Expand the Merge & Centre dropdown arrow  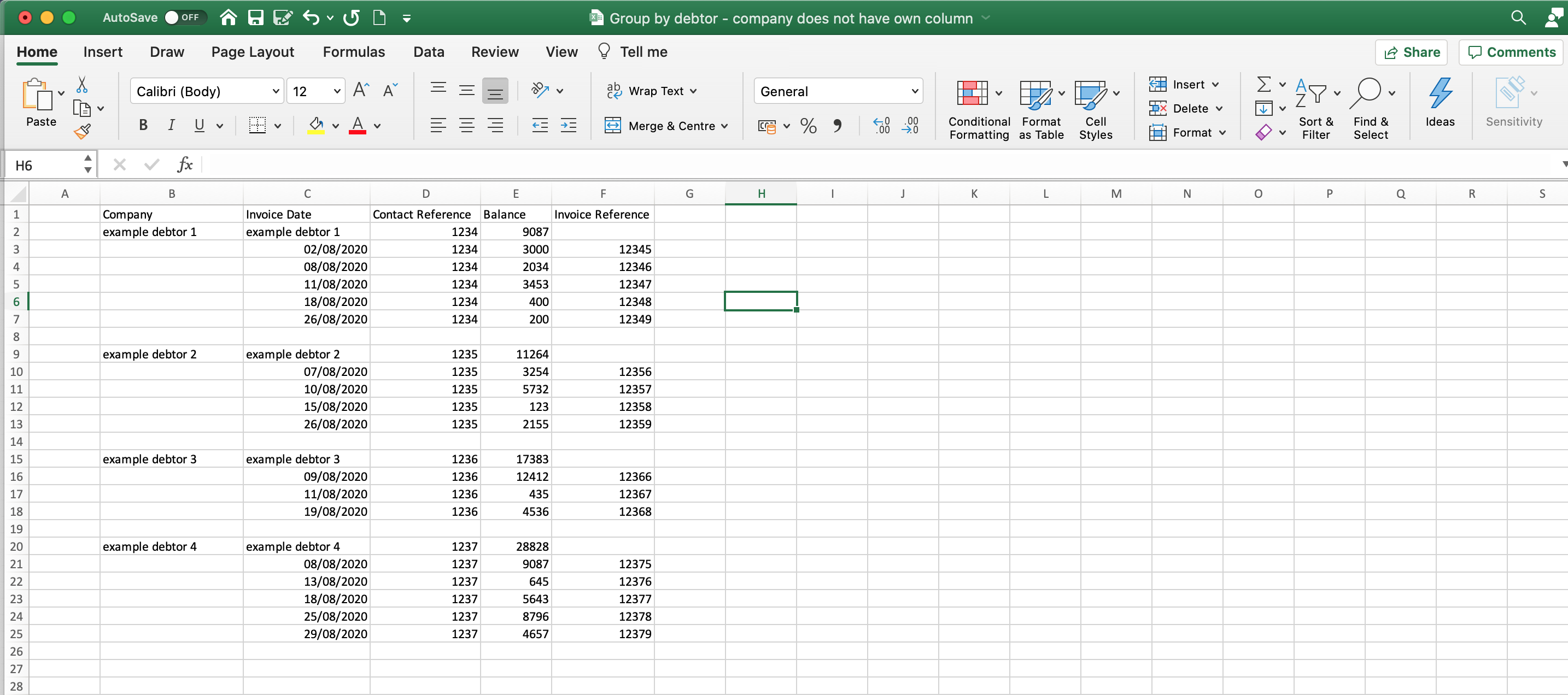point(724,126)
